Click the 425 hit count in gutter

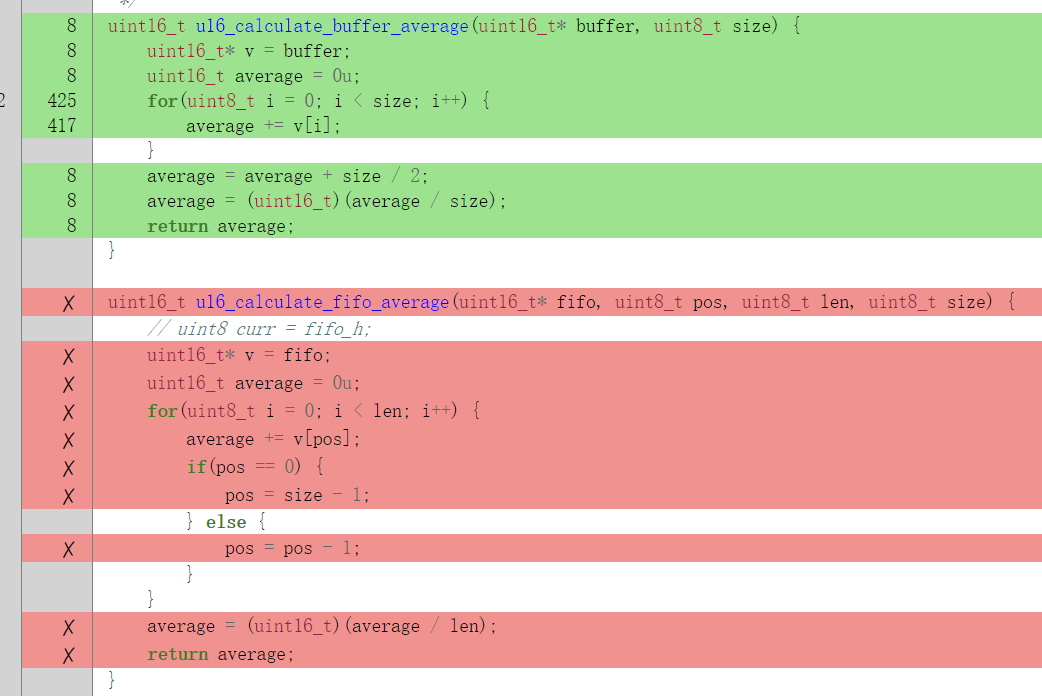(x=62, y=100)
